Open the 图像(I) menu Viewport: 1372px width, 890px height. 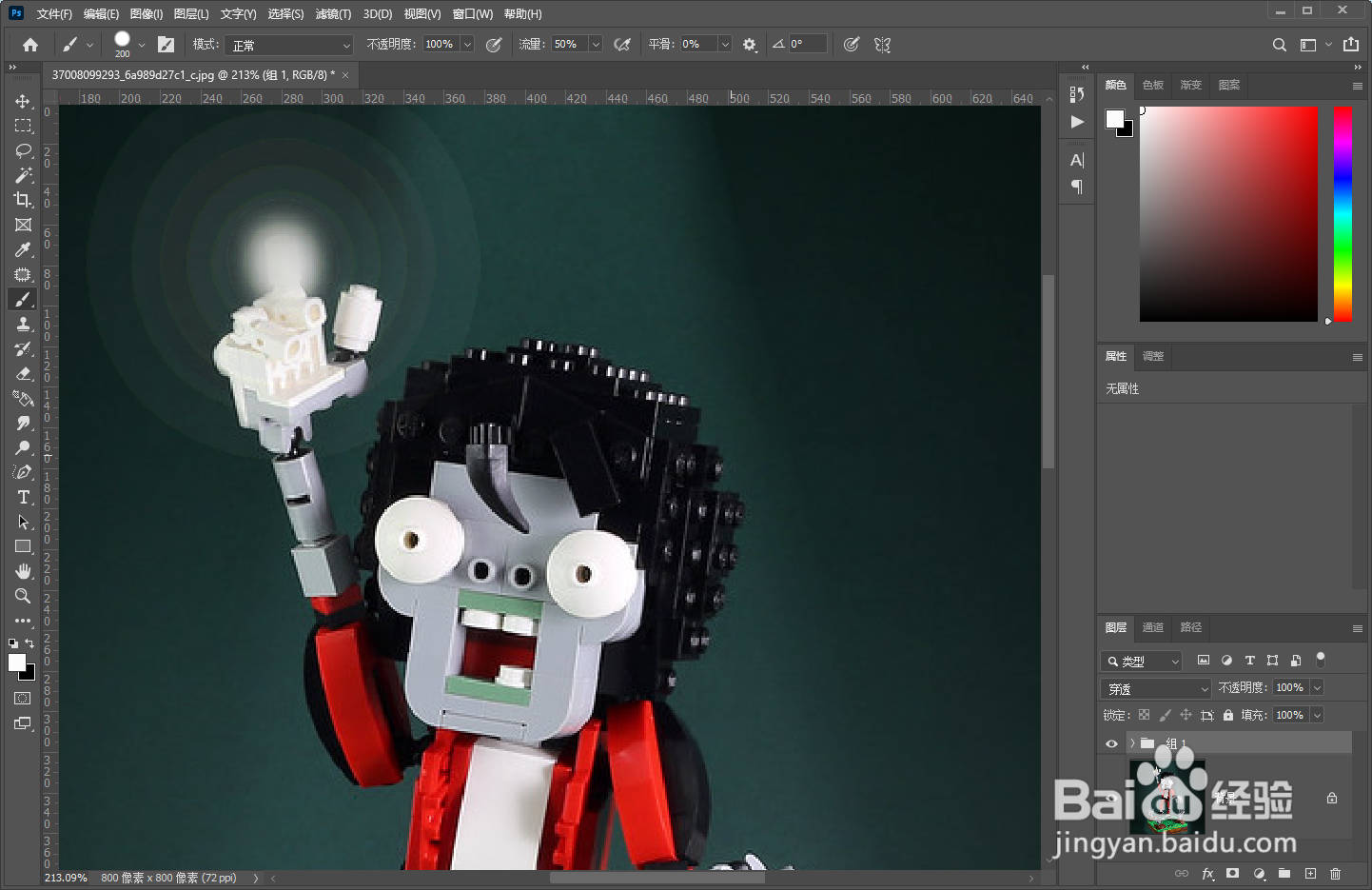pos(147,13)
